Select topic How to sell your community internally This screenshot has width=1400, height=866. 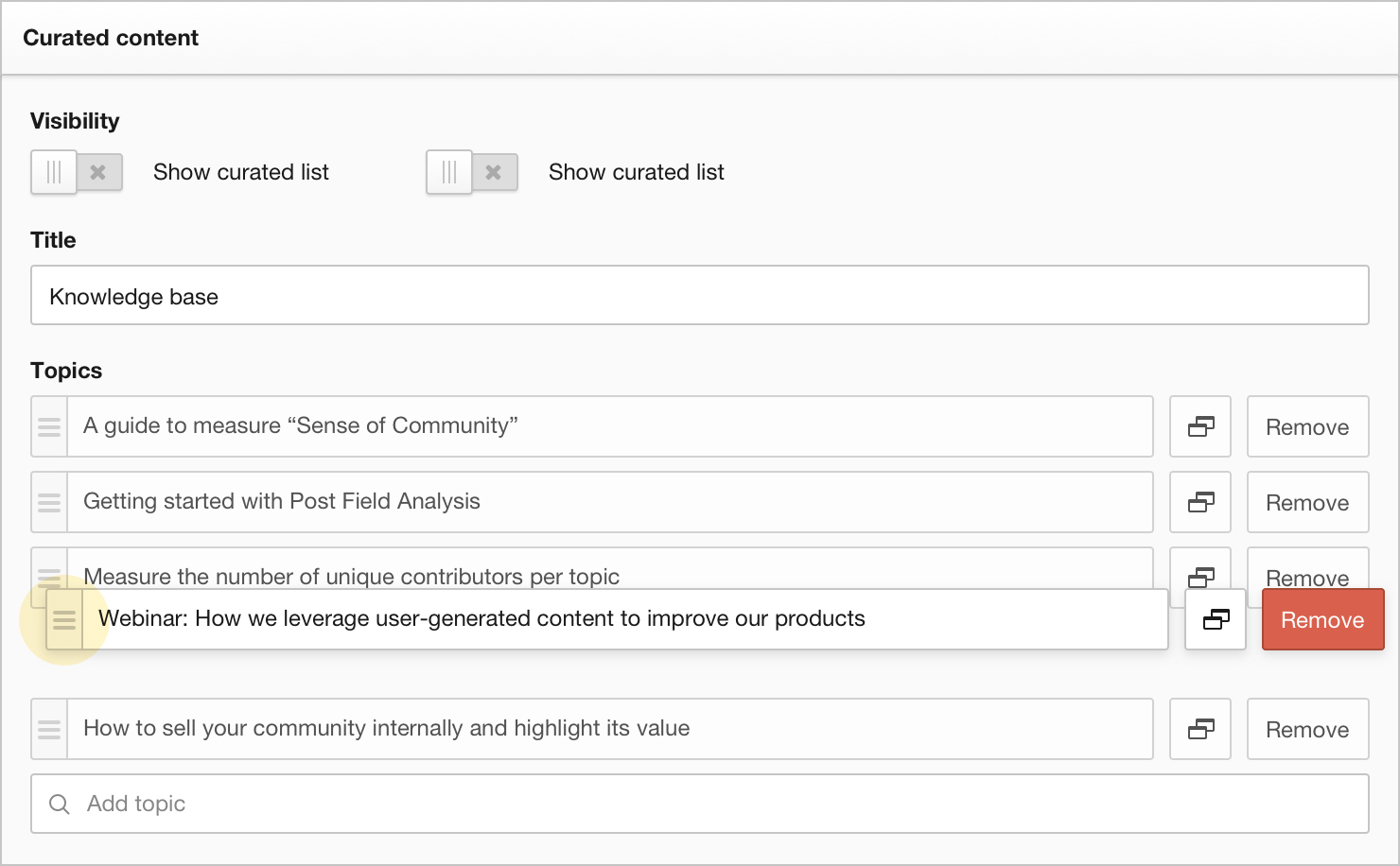[610, 729]
